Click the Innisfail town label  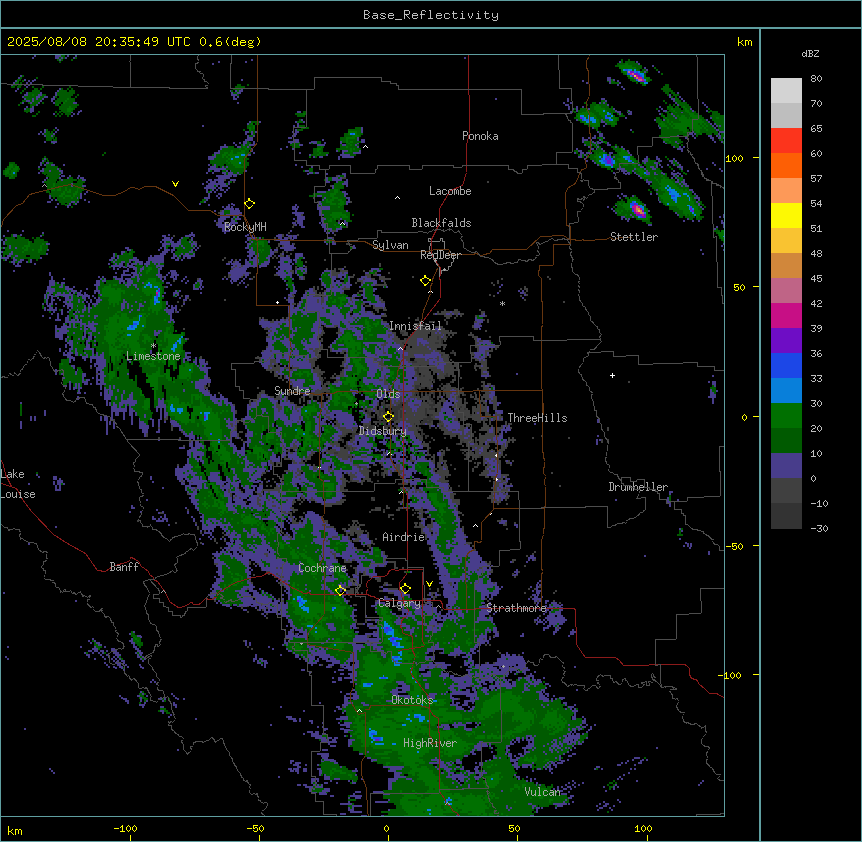point(415,326)
